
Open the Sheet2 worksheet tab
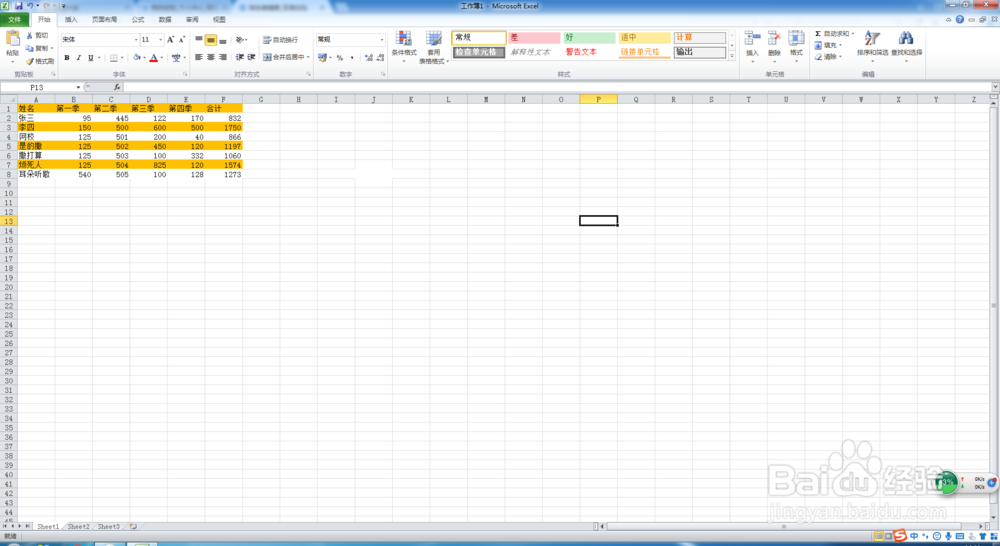(78, 527)
